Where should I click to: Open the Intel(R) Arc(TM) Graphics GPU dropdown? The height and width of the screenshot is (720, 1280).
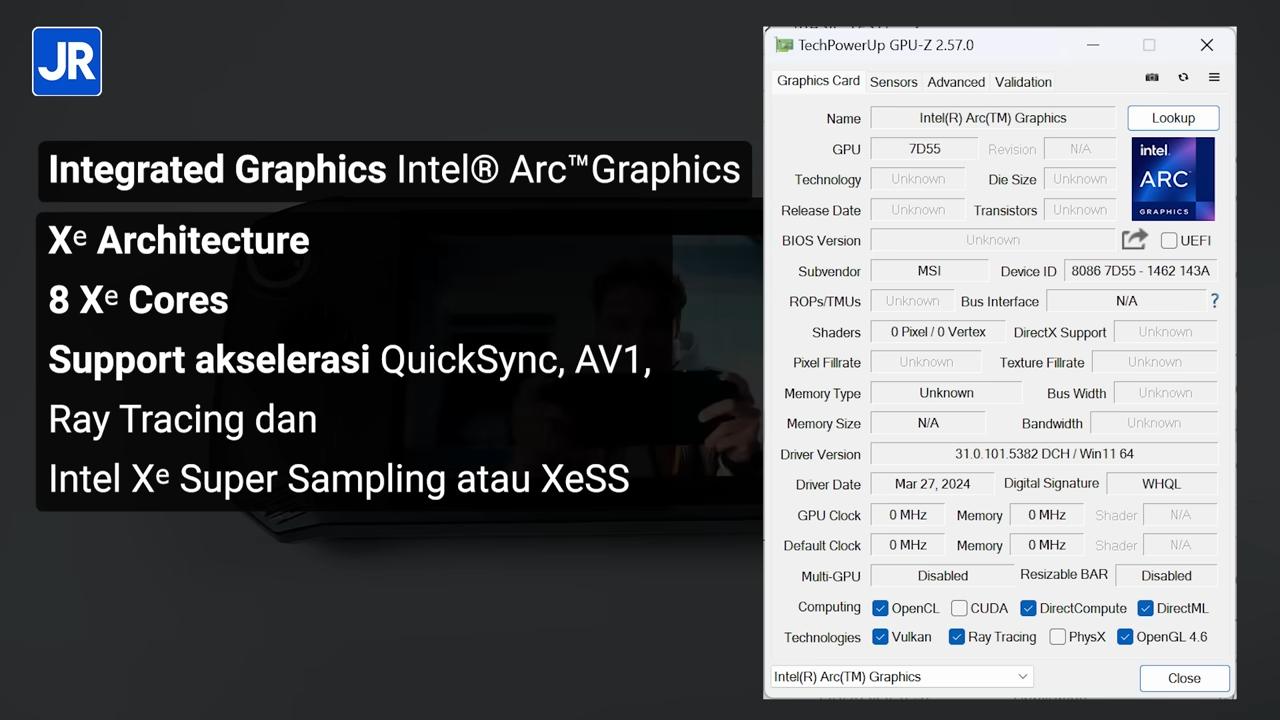[x=901, y=677]
